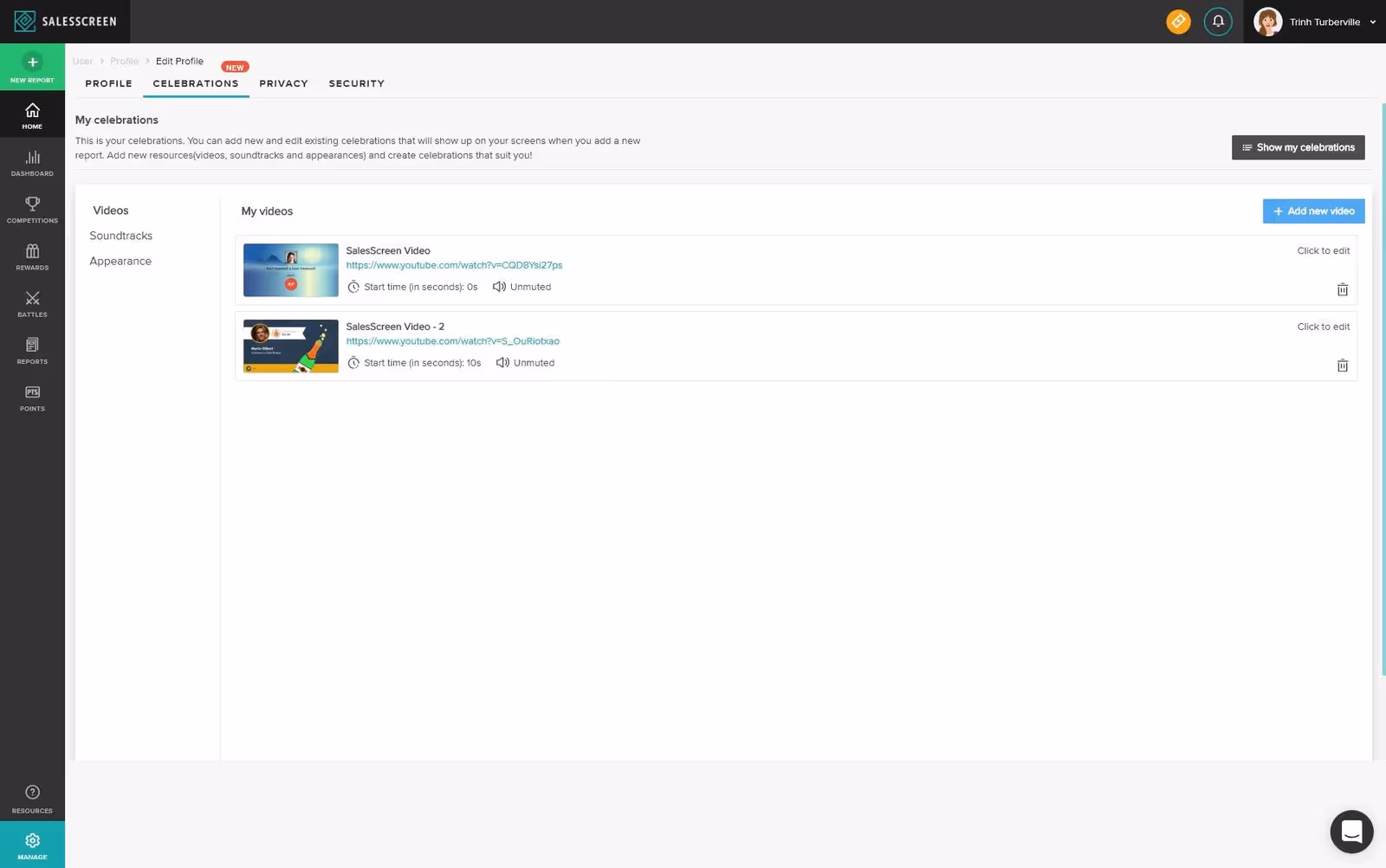This screenshot has height=868, width=1386.
Task: Open Competitions trophy icon
Action: click(x=32, y=210)
